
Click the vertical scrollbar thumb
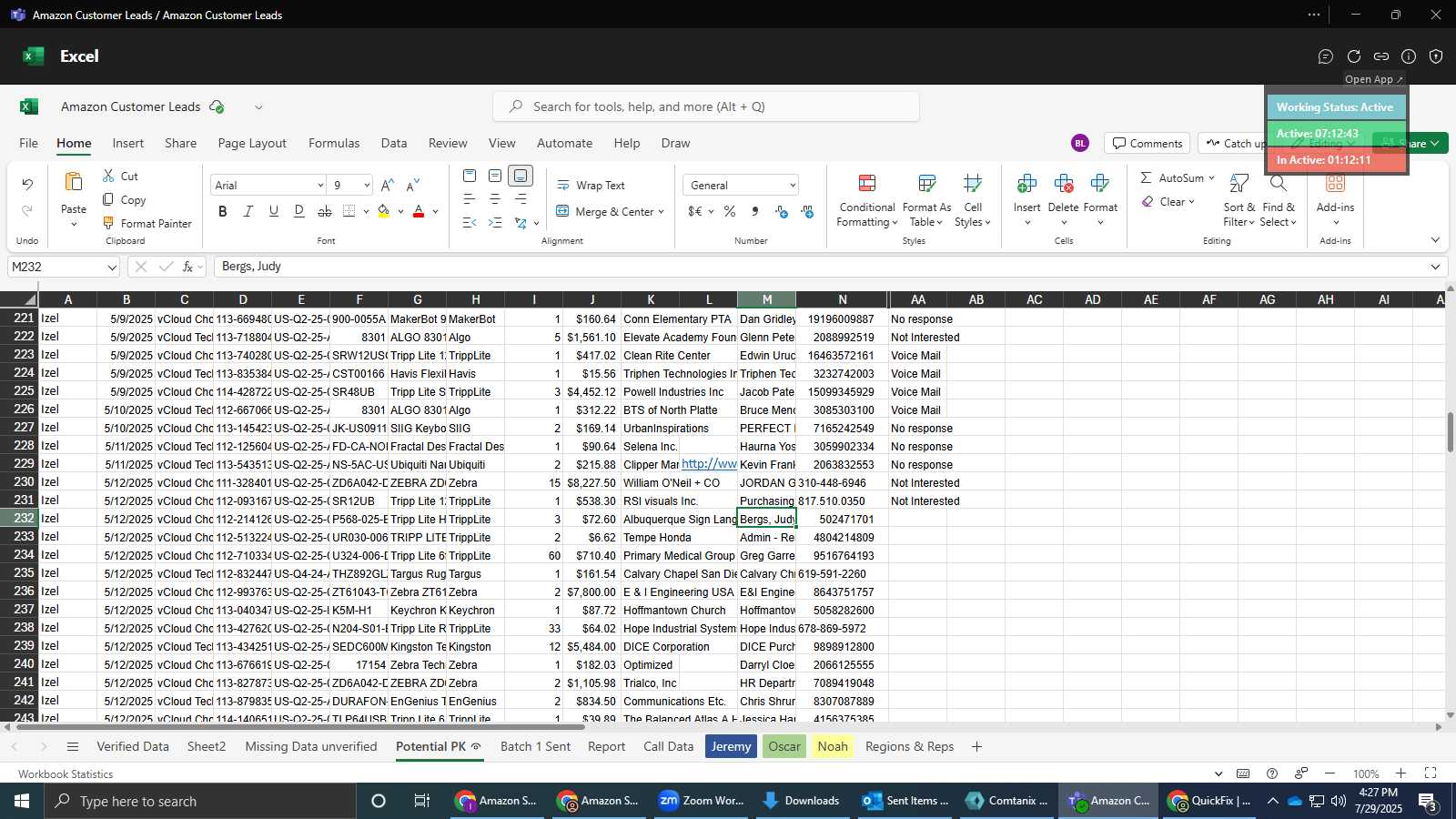[x=1451, y=432]
